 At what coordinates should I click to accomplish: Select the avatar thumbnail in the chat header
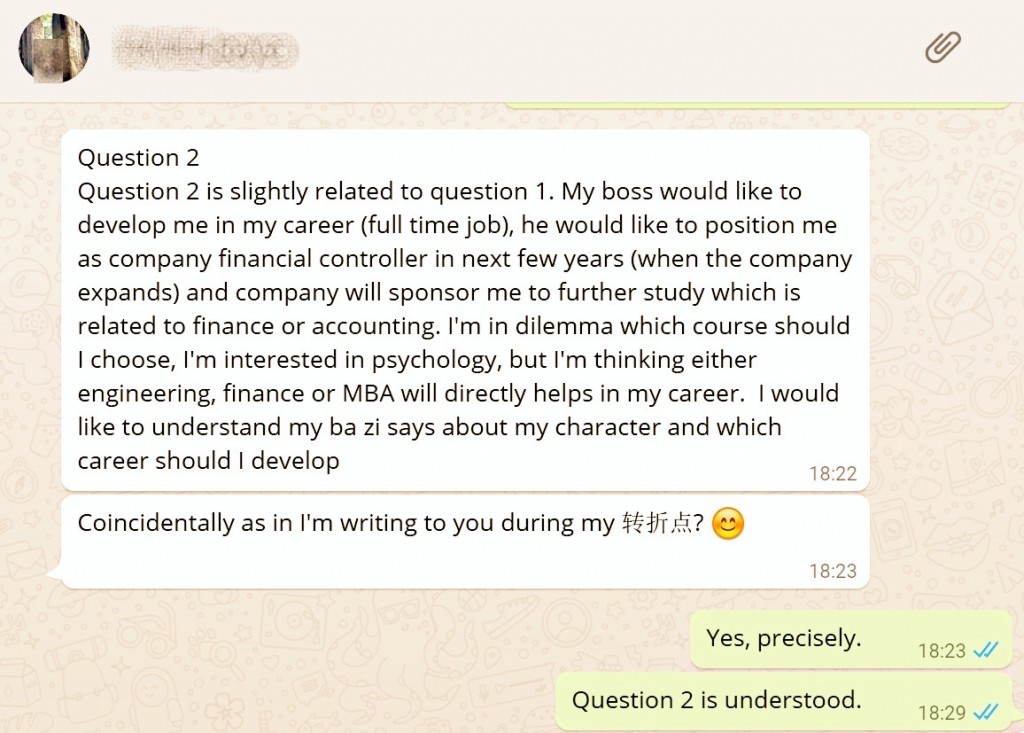[52, 47]
